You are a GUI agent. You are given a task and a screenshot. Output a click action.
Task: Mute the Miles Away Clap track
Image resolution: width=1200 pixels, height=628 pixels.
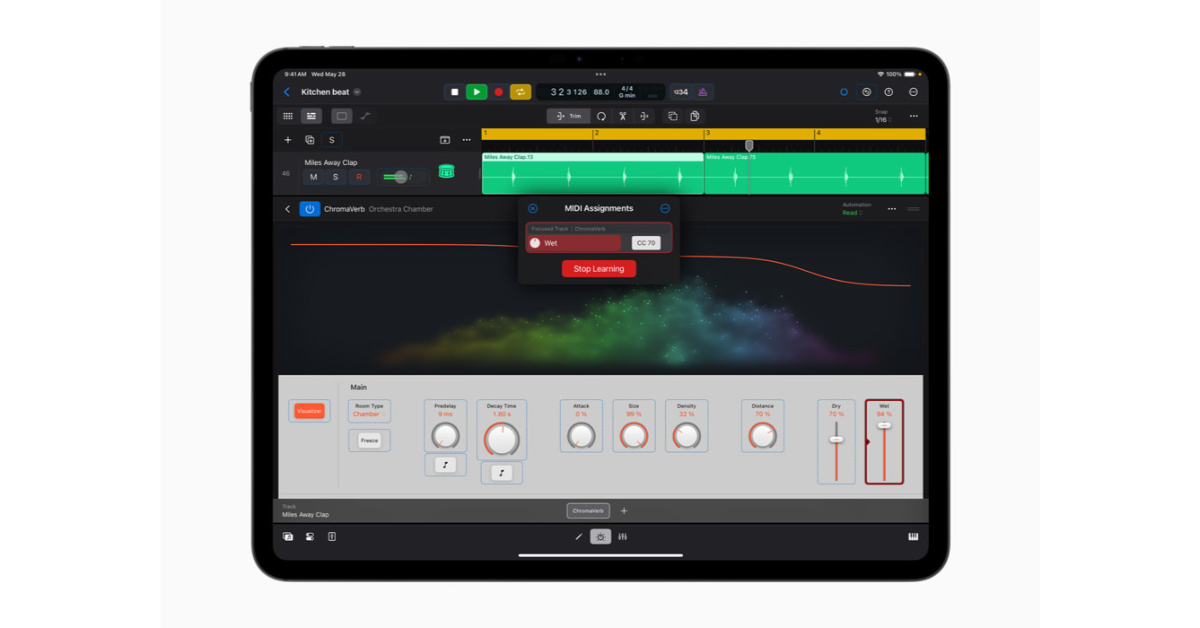coord(313,177)
